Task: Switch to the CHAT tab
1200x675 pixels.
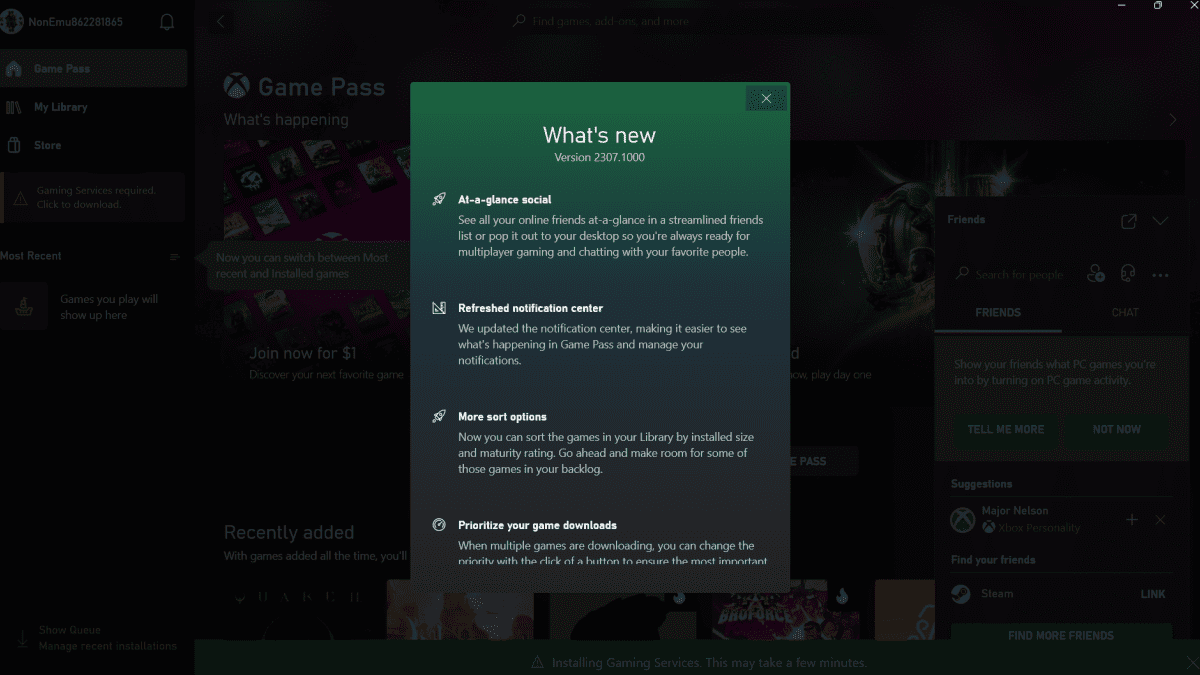Action: (1125, 313)
